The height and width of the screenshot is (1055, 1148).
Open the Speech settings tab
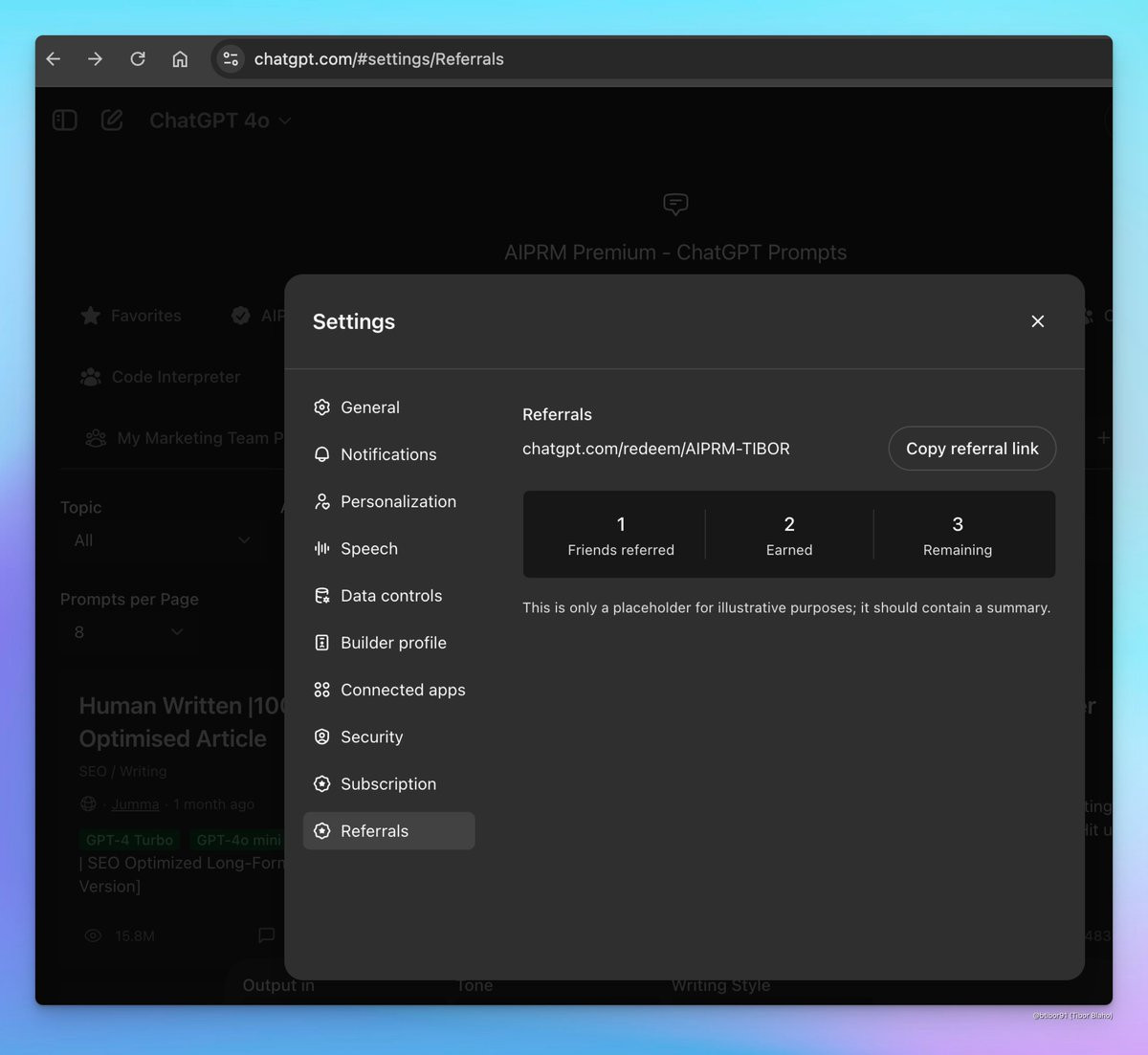click(x=389, y=548)
